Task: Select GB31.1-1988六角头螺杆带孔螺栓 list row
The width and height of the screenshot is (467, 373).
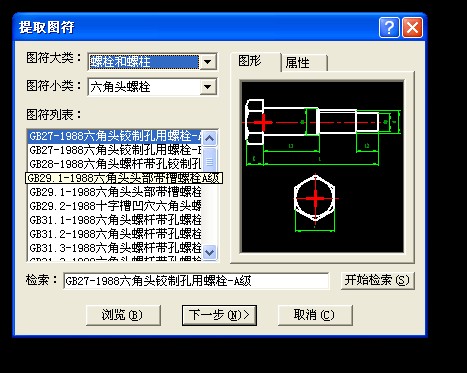Action: click(x=115, y=220)
